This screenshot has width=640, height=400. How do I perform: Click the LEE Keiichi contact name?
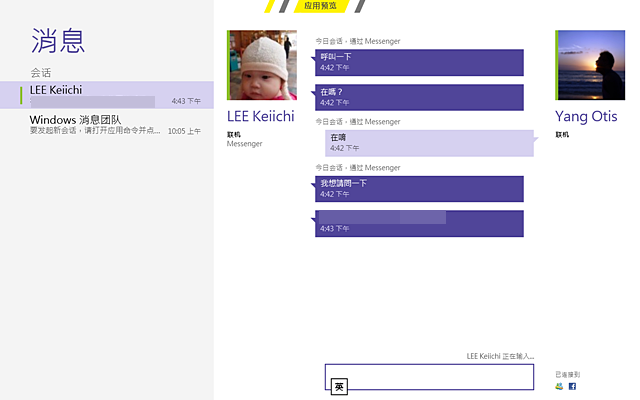(x=261, y=116)
